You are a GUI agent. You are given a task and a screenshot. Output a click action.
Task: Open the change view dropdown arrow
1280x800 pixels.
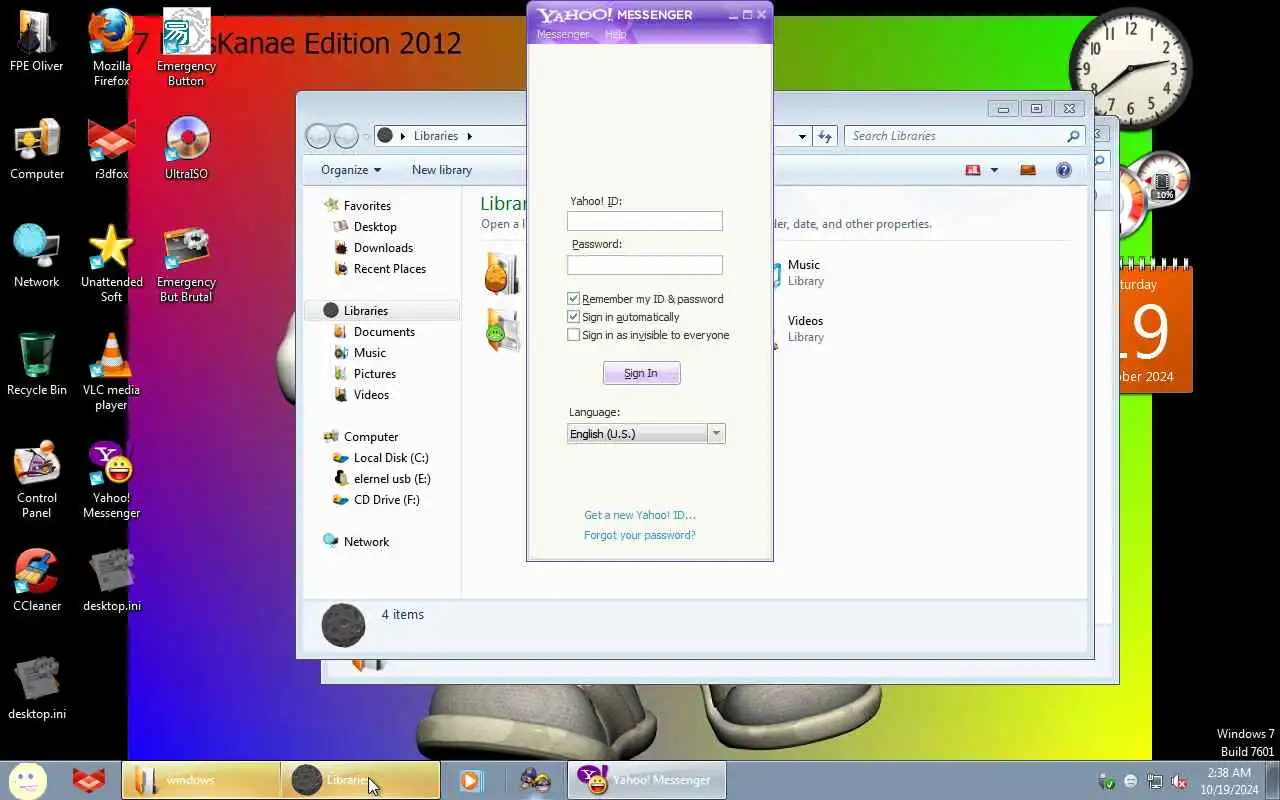point(994,170)
